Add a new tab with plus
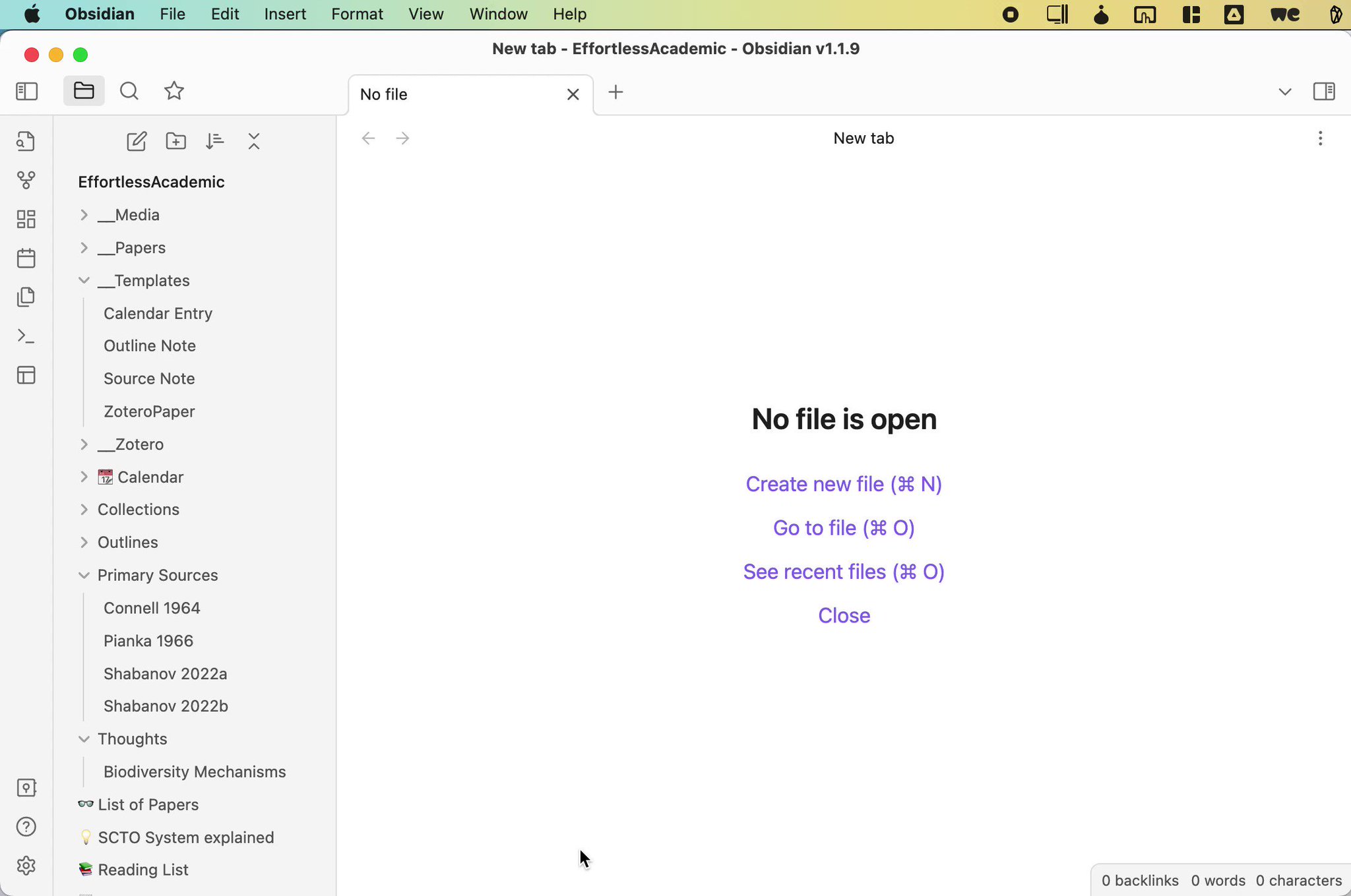 tap(615, 92)
